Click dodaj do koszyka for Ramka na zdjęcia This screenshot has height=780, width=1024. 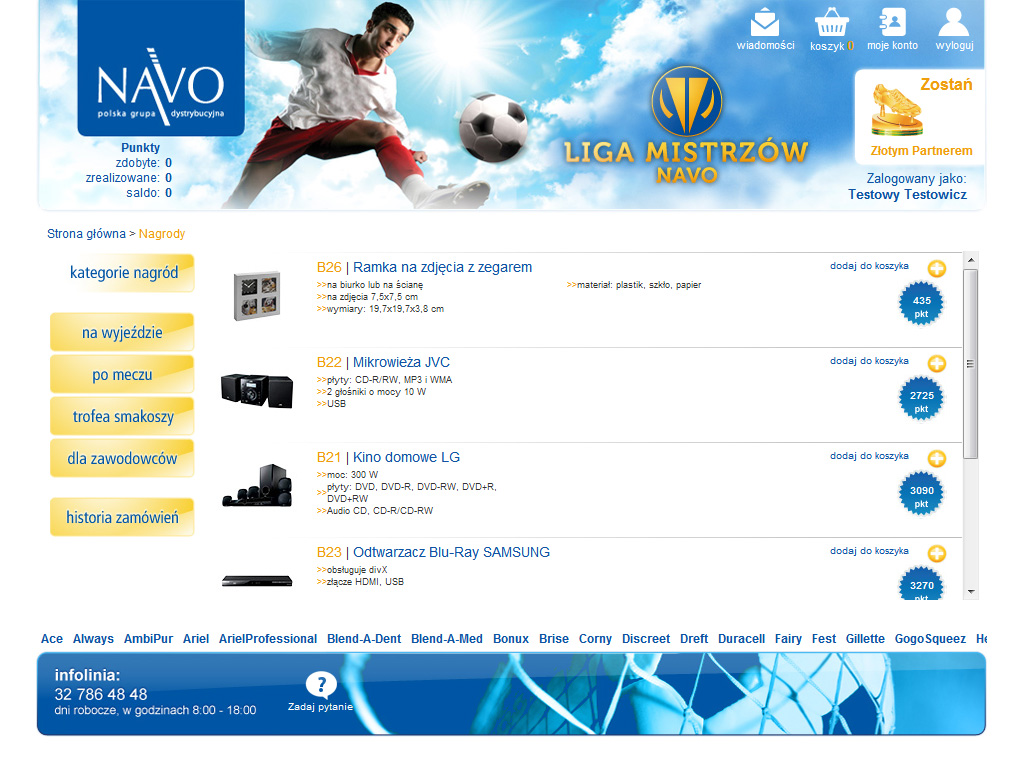coord(869,266)
